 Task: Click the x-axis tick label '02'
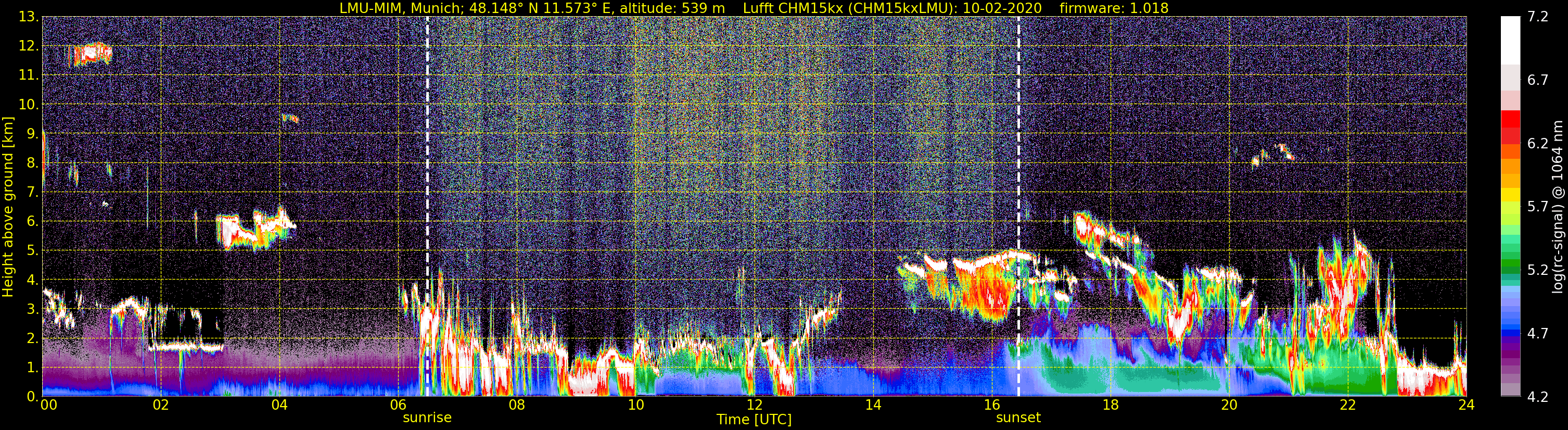(x=161, y=405)
